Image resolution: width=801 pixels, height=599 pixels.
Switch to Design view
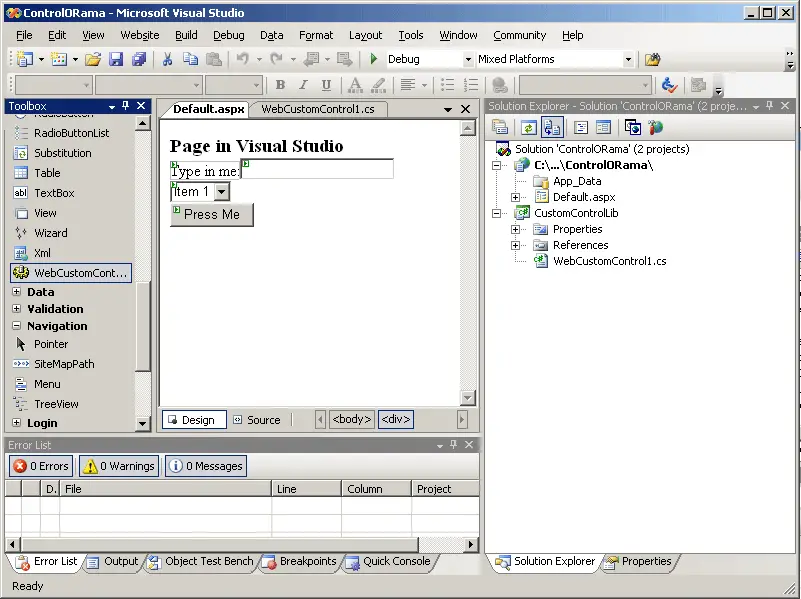(x=194, y=420)
